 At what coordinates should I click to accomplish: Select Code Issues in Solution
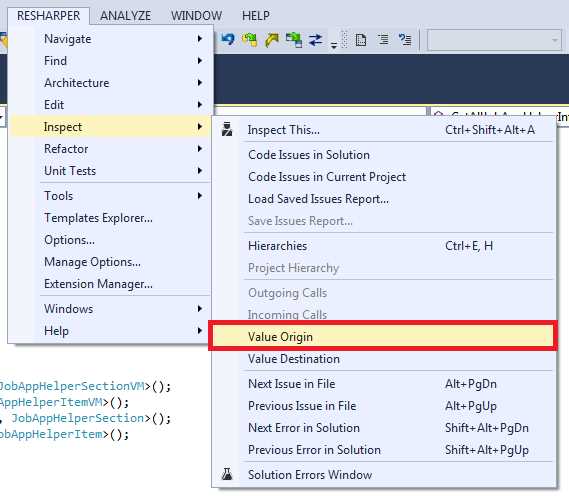(384, 155)
